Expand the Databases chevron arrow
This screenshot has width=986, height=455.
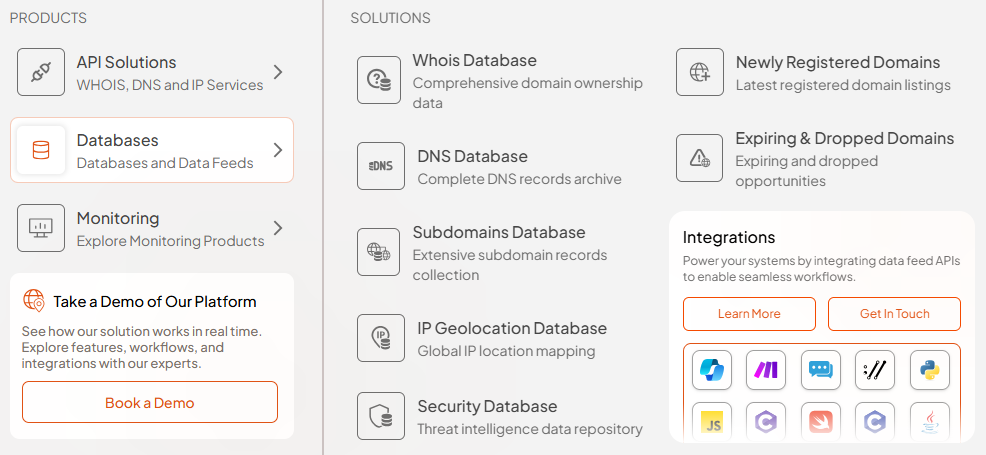[x=278, y=150]
